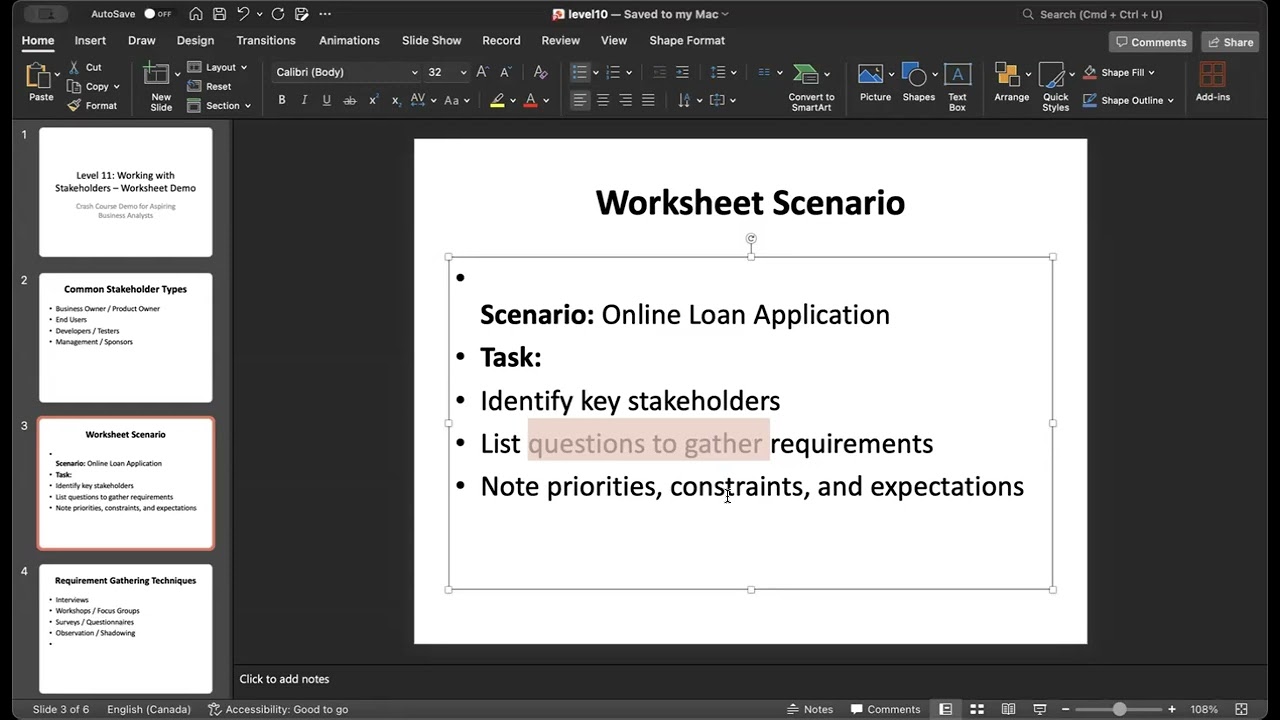Go to the Animations tab
1280x720 pixels.
click(x=349, y=41)
